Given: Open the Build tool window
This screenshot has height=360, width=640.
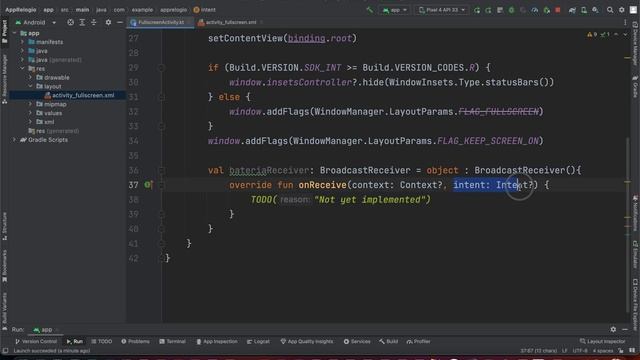Looking at the screenshot, I should coord(388,341).
